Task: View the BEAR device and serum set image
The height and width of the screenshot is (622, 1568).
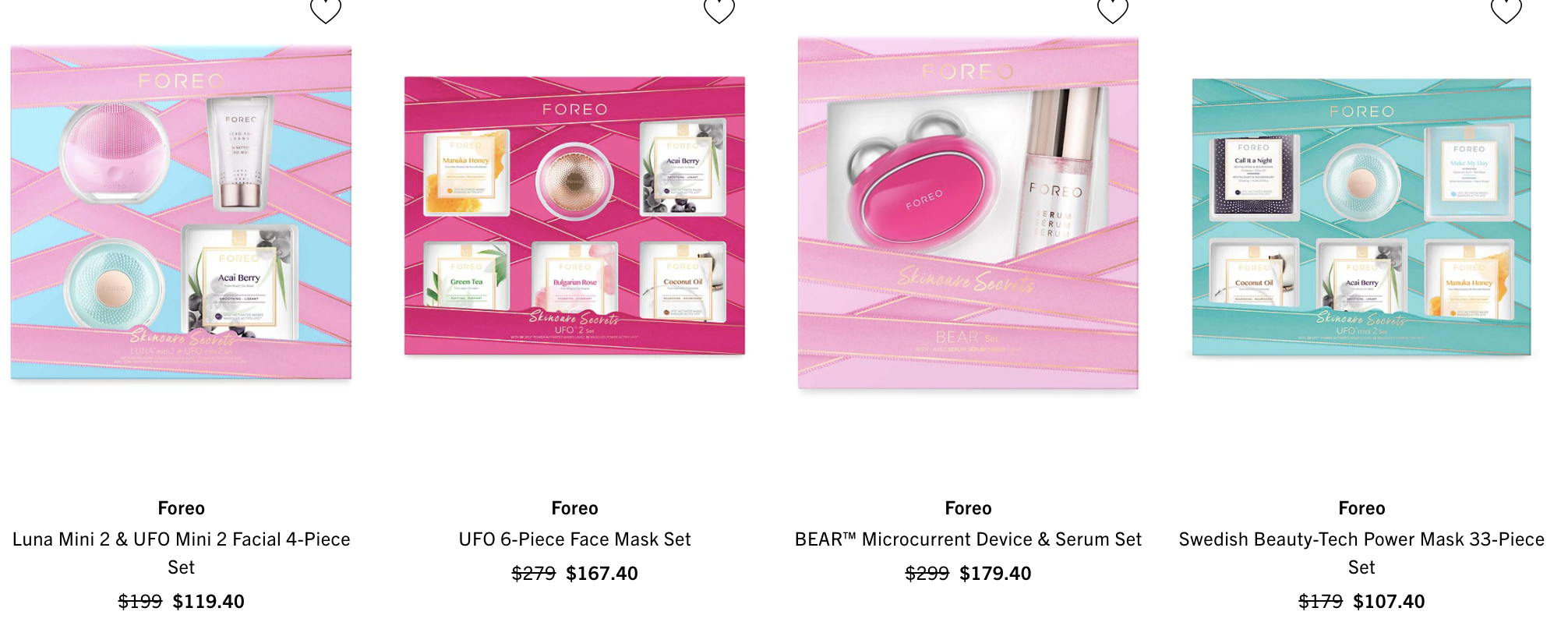Action: [968, 213]
